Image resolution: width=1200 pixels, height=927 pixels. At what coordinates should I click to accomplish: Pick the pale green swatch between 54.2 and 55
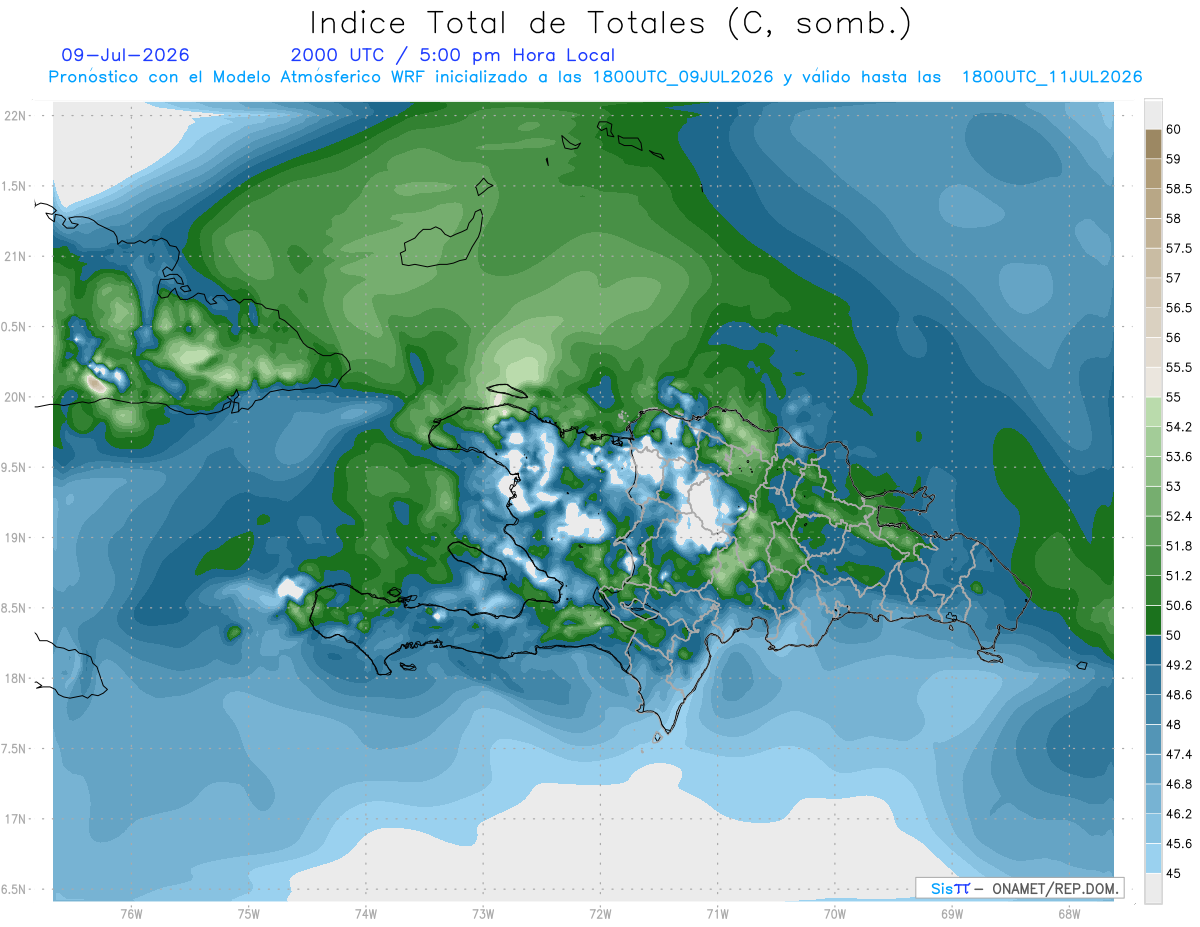click(1153, 412)
